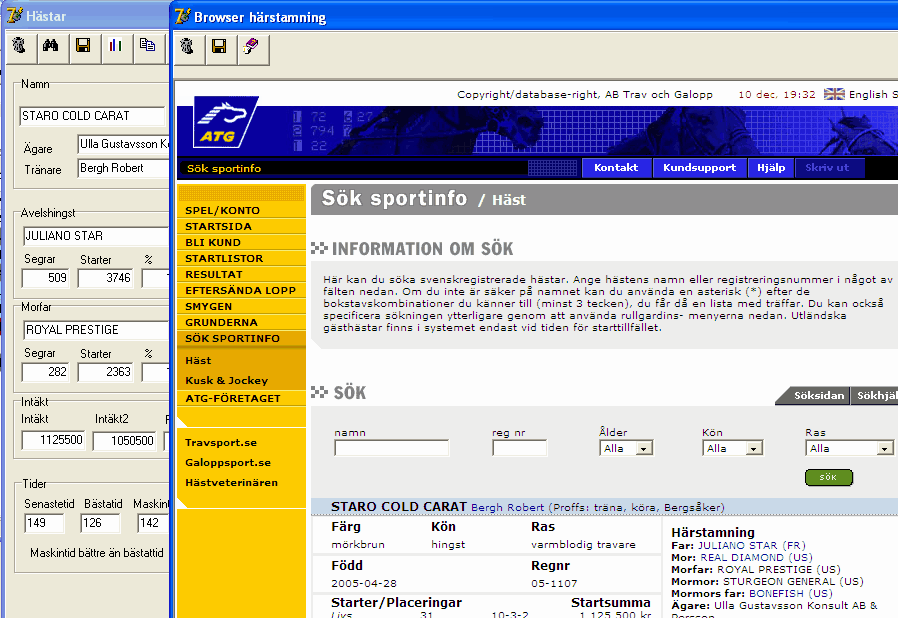Click the Namn field with STARO COLD CARAT
This screenshot has height=618, width=898.
tap(92, 116)
